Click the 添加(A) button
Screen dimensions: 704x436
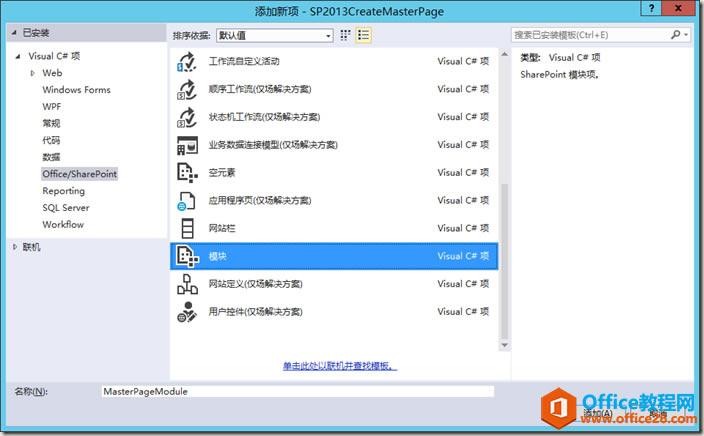598,413
